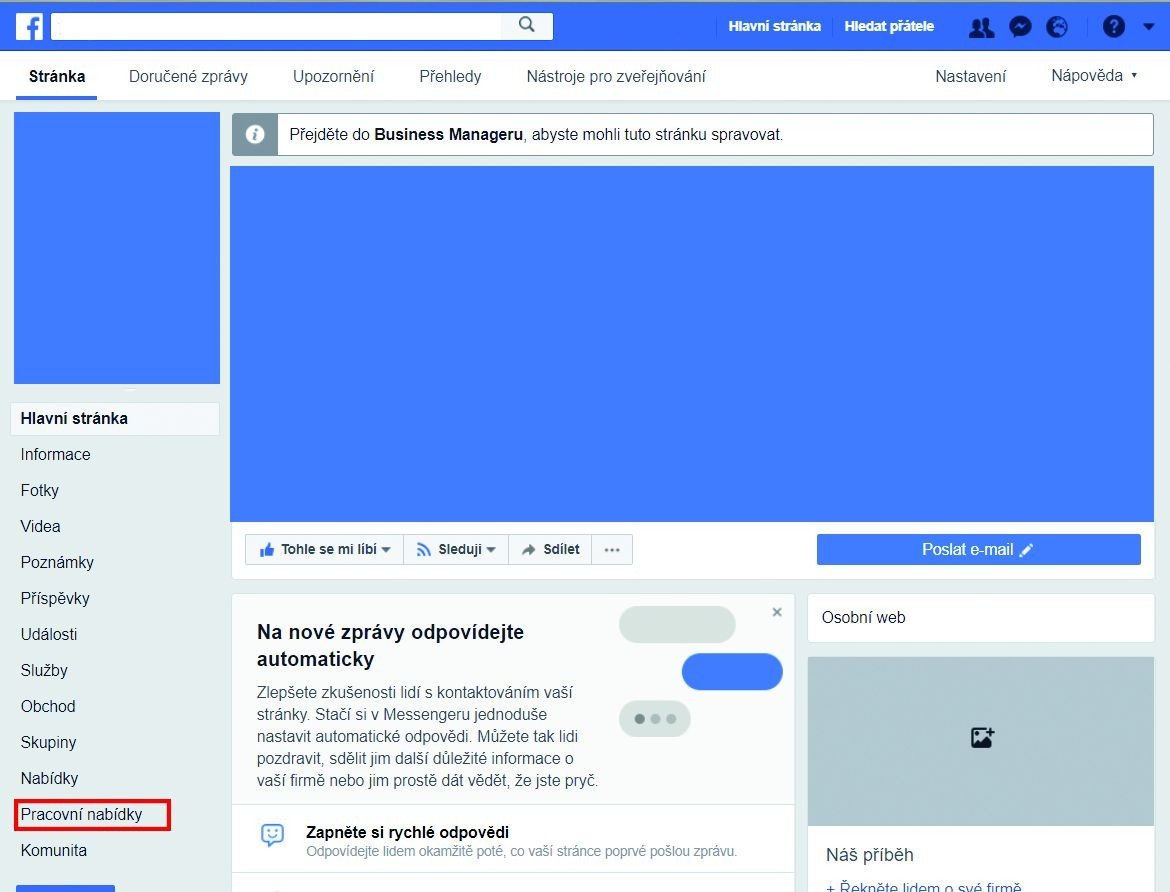The width and height of the screenshot is (1170, 892).
Task: Switch to Doručené zprávy tab
Action: coord(188,76)
